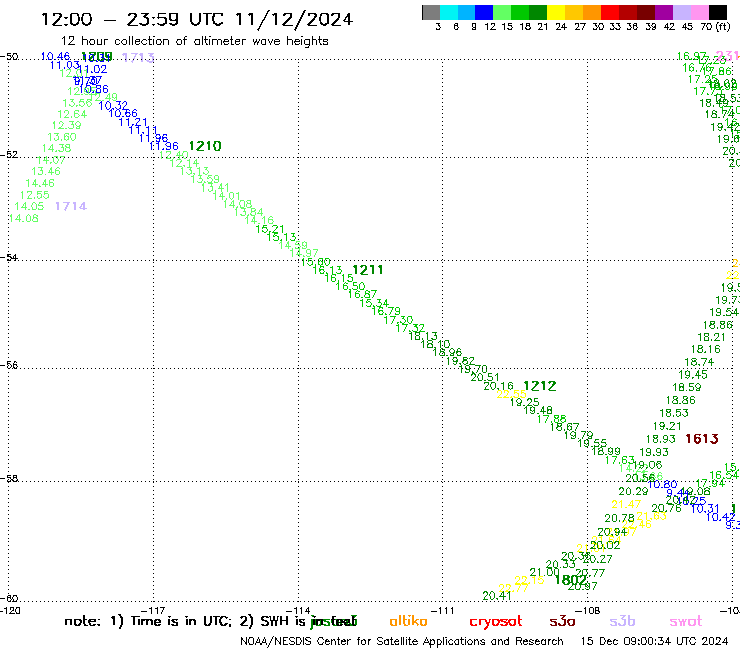Screen dimensions: 740x650
Task: Click the yellow 22.55 wave height value
Action: pyautogui.click(x=511, y=394)
